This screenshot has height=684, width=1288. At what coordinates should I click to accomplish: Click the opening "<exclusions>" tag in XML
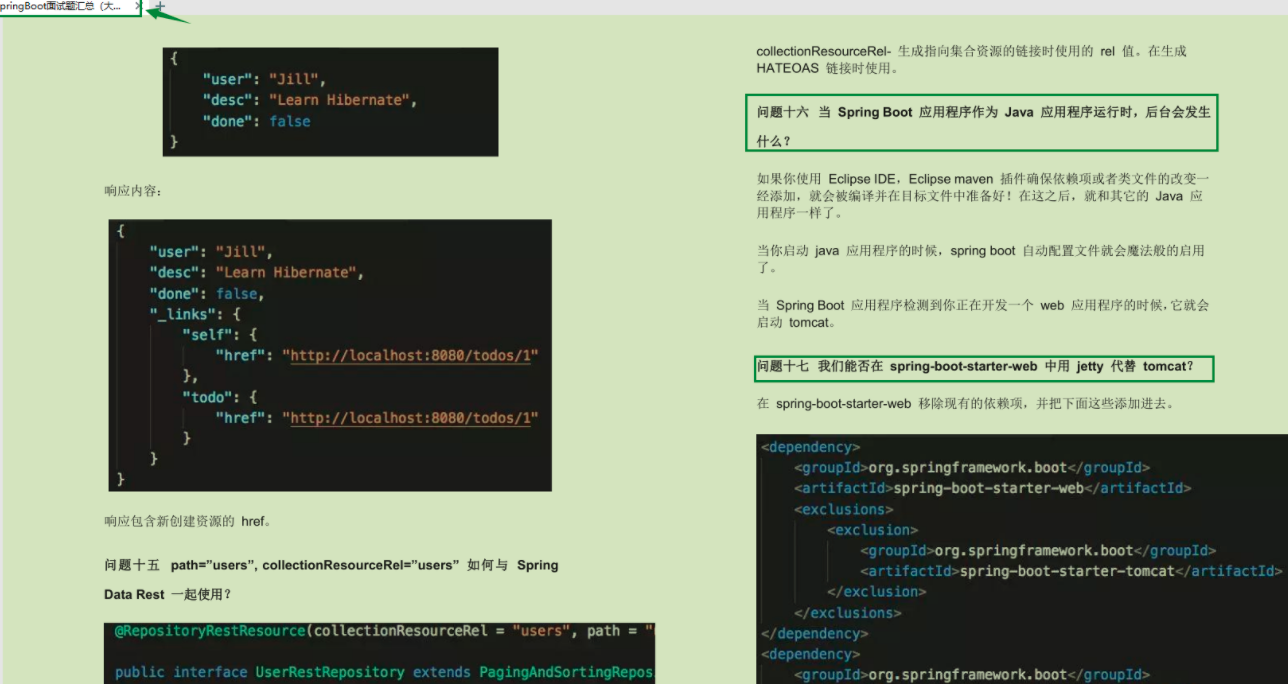click(x=844, y=509)
